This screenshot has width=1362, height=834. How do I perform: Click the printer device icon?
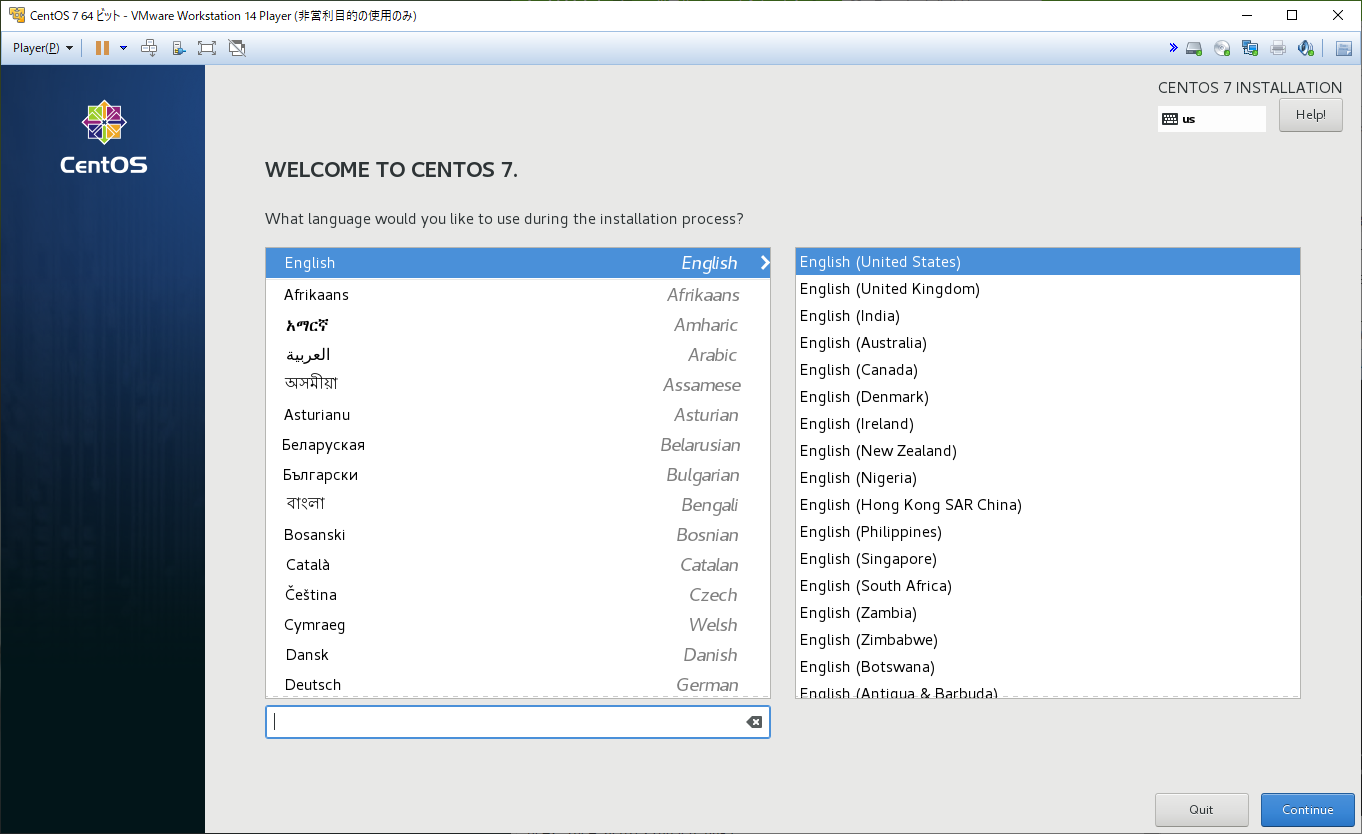[1278, 48]
